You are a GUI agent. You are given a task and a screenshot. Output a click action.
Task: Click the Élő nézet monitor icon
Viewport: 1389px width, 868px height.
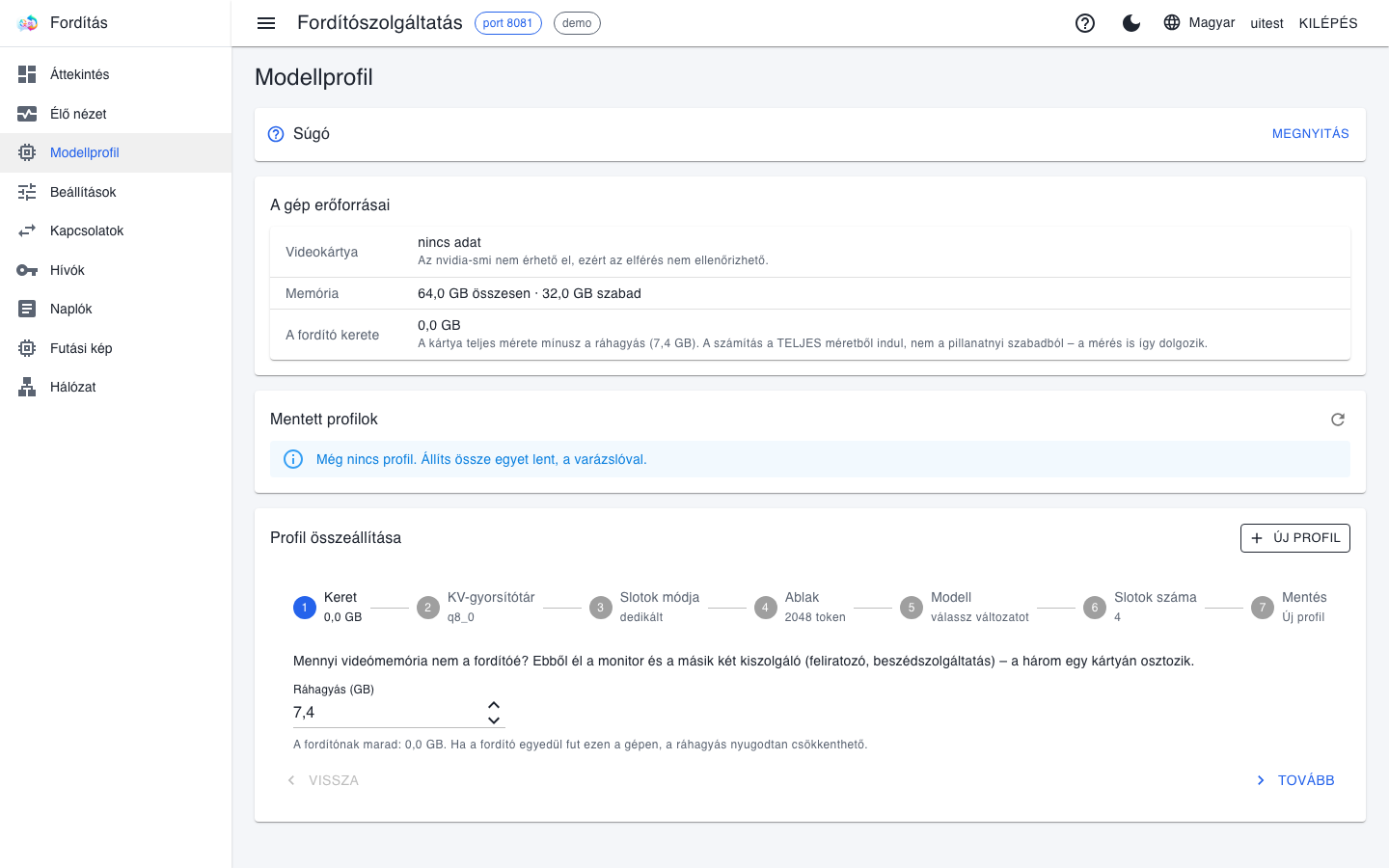point(27,114)
